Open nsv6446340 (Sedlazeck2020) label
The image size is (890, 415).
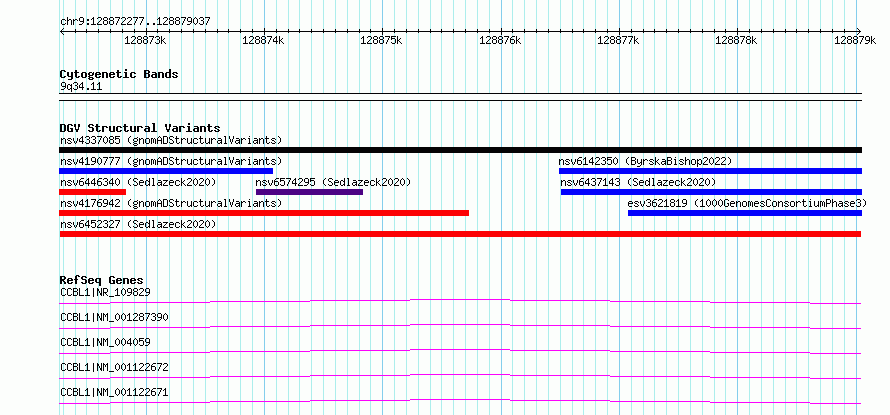(138, 182)
